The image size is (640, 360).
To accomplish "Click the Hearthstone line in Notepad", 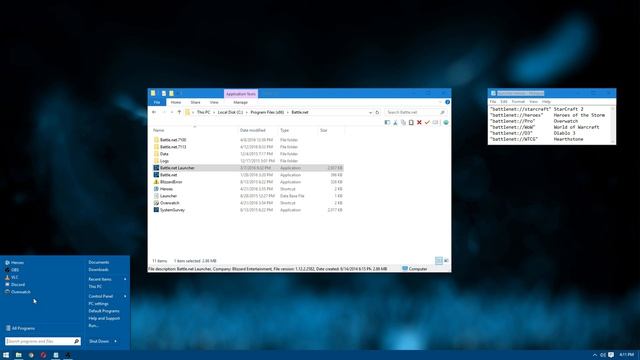I will point(537,139).
